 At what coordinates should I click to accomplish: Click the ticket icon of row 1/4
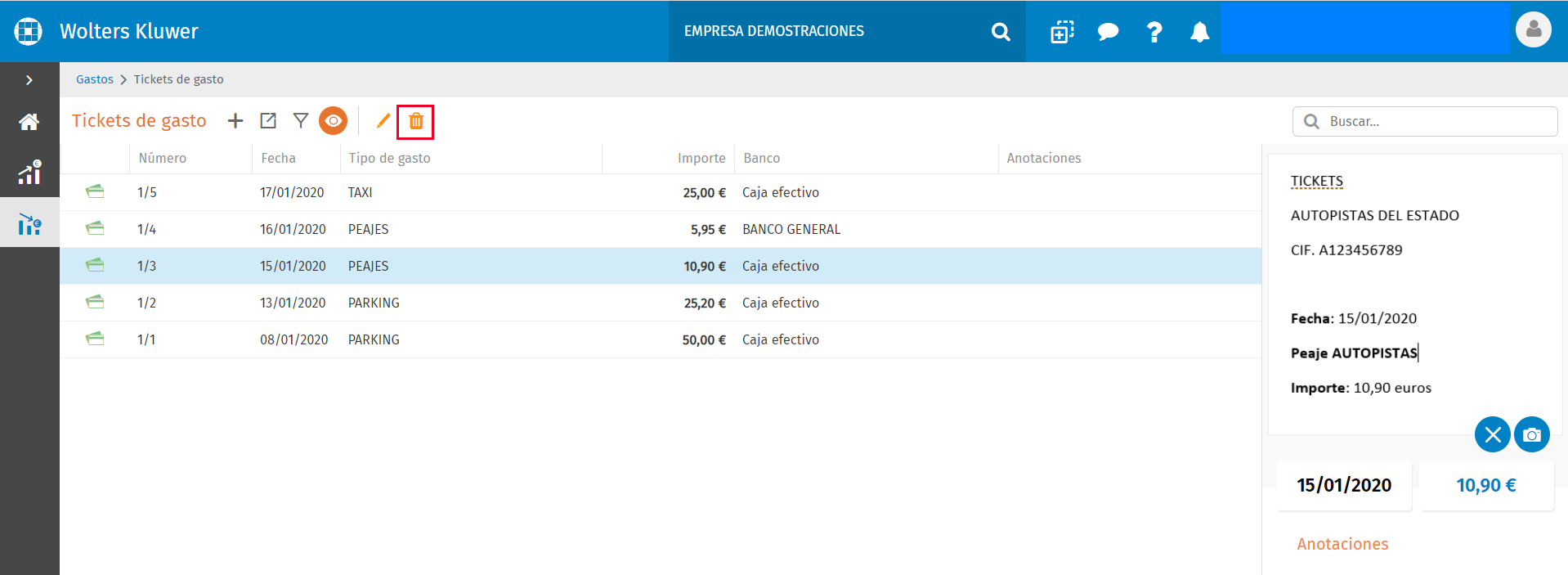[x=95, y=228]
